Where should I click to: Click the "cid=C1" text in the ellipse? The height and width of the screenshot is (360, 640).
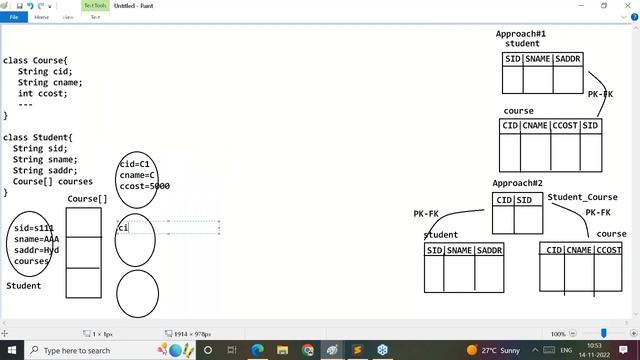pyautogui.click(x=135, y=164)
